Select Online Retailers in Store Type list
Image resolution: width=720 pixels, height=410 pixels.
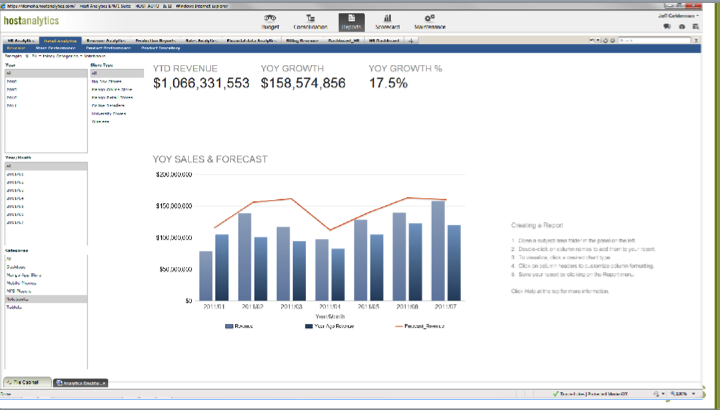coord(108,106)
